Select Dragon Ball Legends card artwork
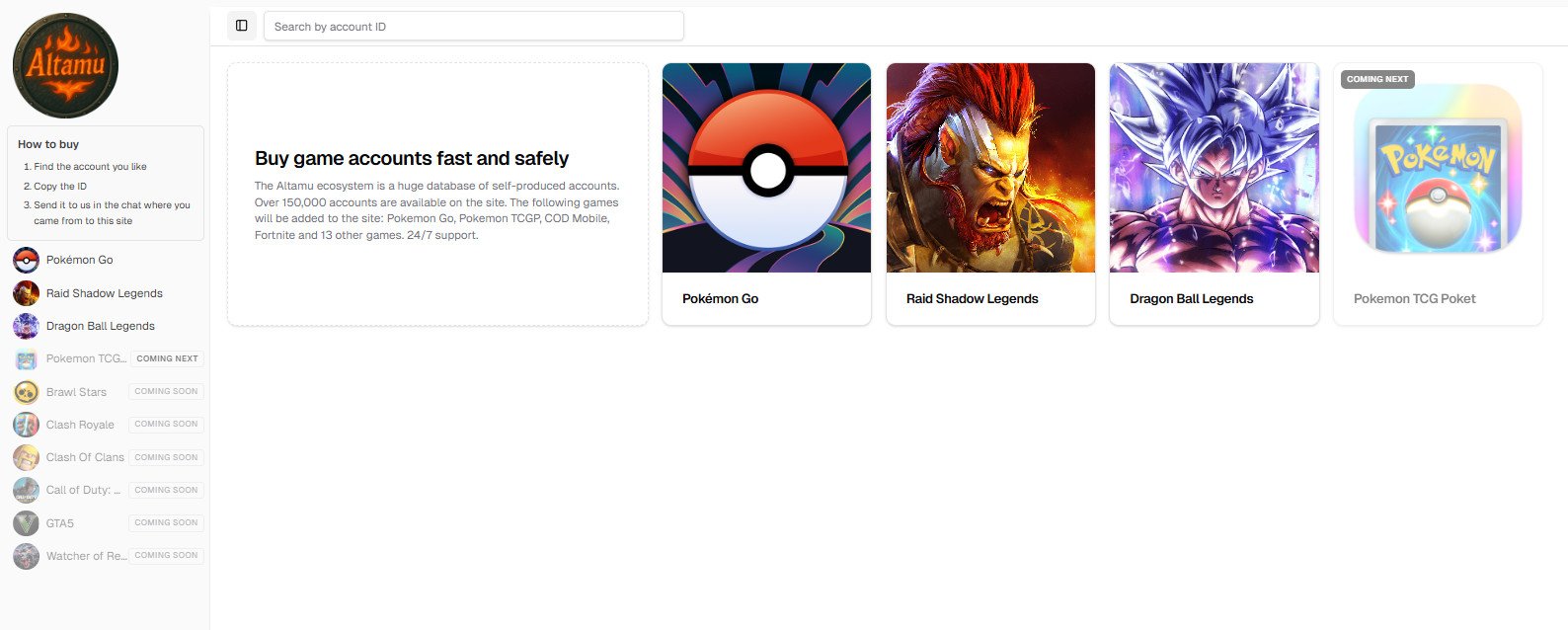1568x630 pixels. click(x=1215, y=168)
